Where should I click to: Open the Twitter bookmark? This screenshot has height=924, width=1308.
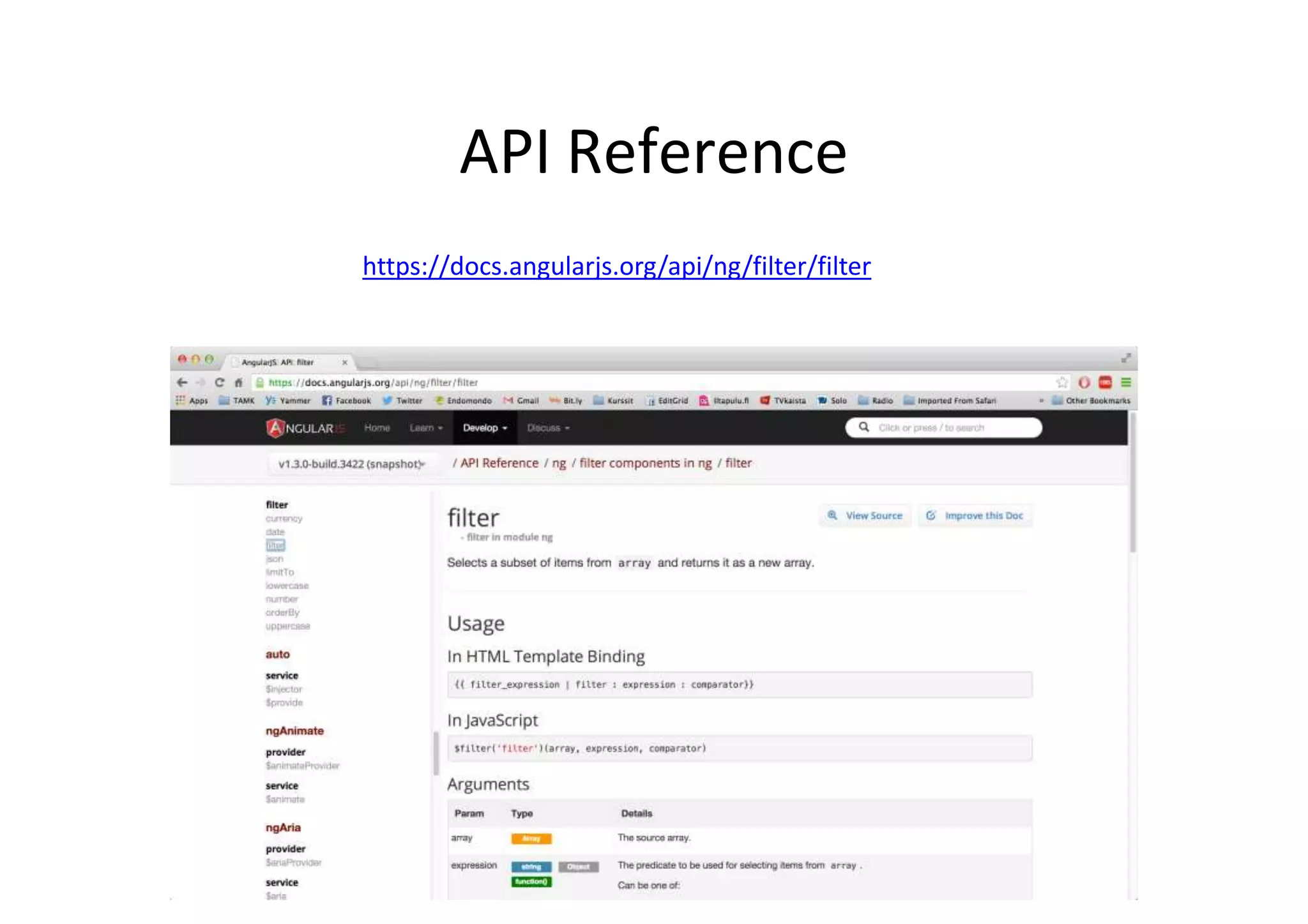(x=402, y=400)
